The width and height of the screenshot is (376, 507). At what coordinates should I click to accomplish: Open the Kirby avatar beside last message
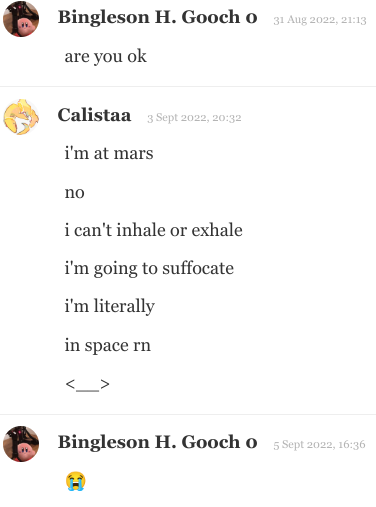point(21,444)
